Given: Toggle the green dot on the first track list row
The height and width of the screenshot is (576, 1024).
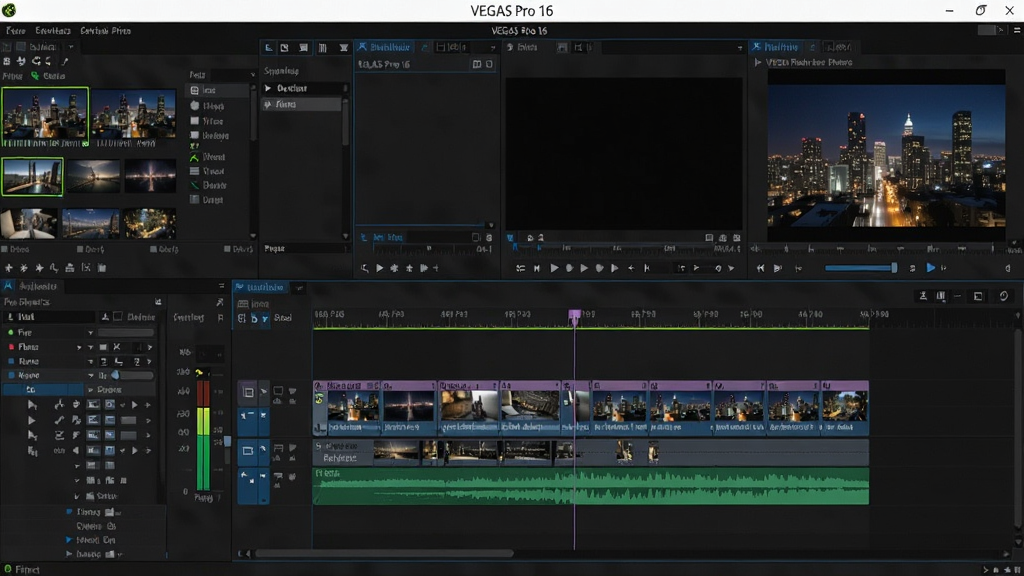Looking at the screenshot, I should point(10,332).
